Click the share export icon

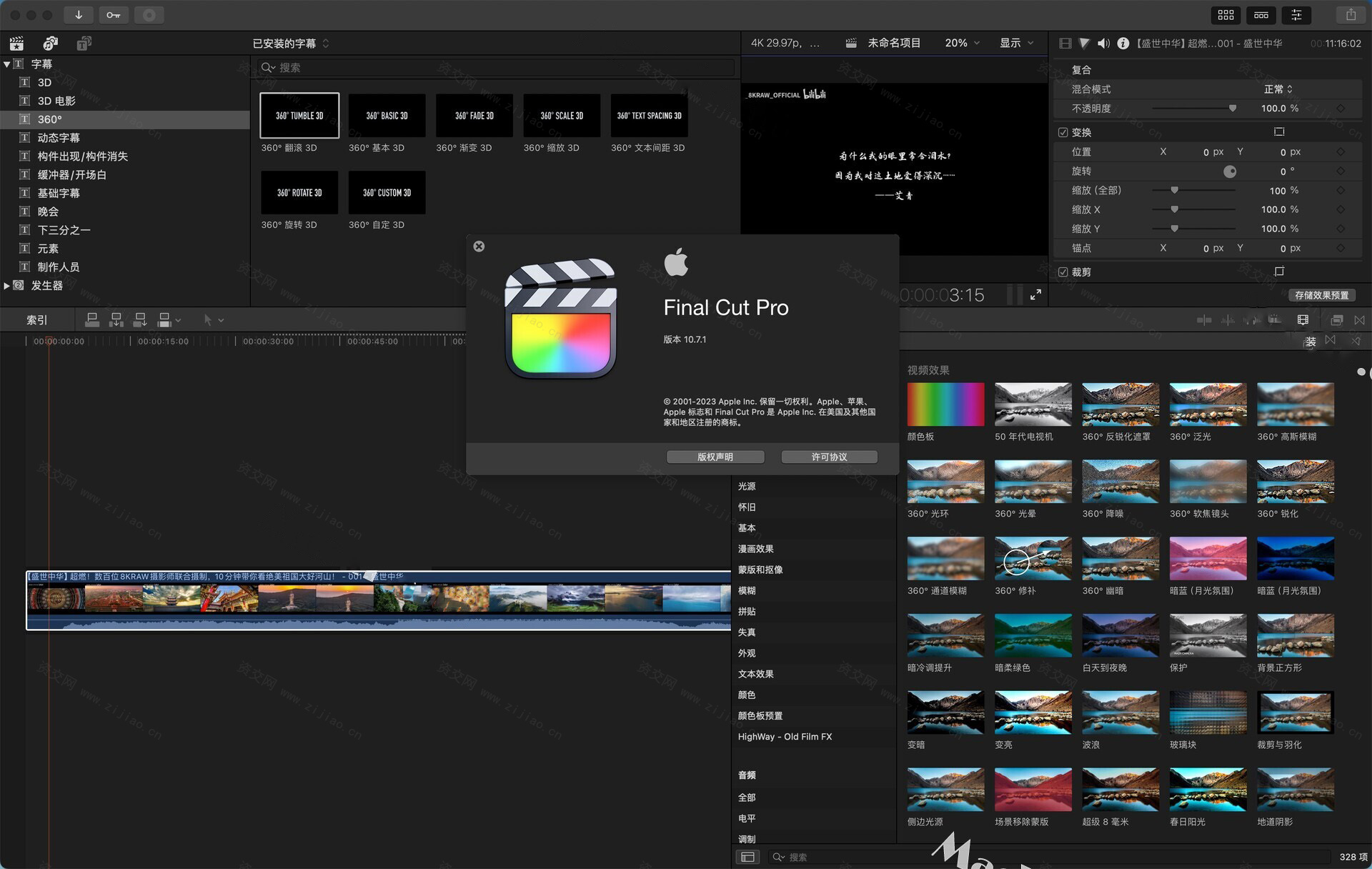click(x=1351, y=15)
